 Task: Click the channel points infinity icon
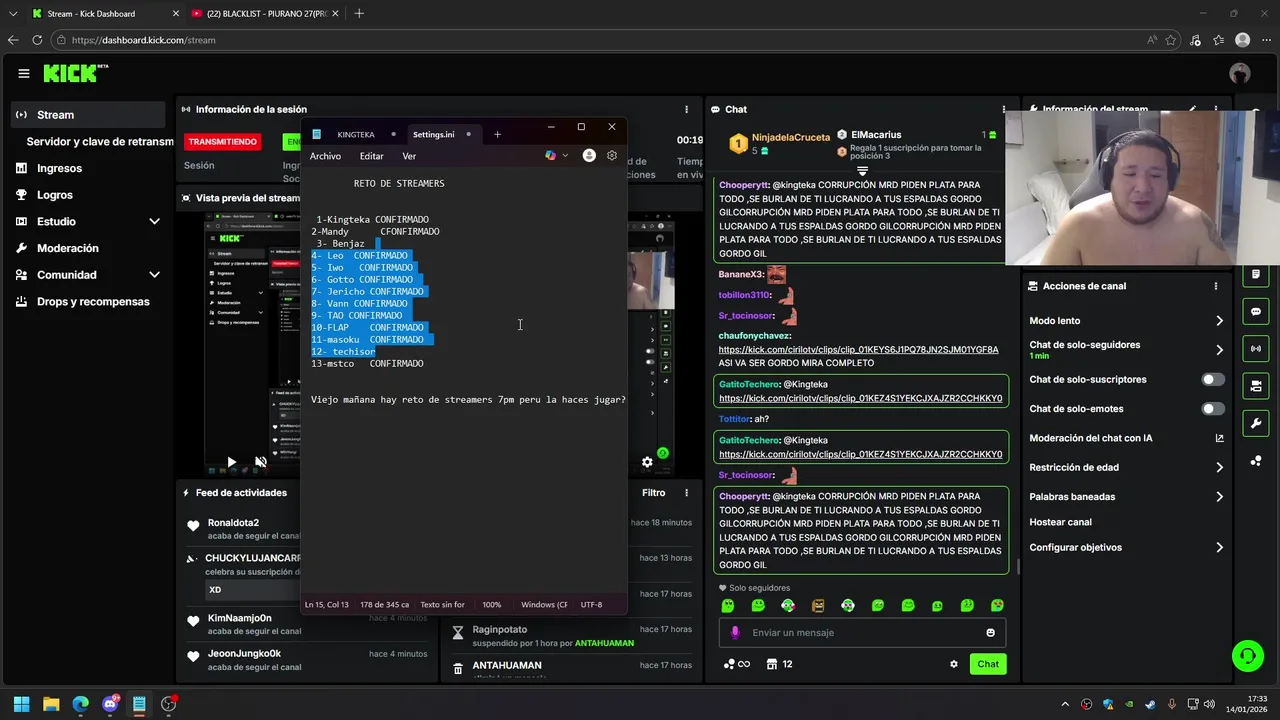pos(736,664)
